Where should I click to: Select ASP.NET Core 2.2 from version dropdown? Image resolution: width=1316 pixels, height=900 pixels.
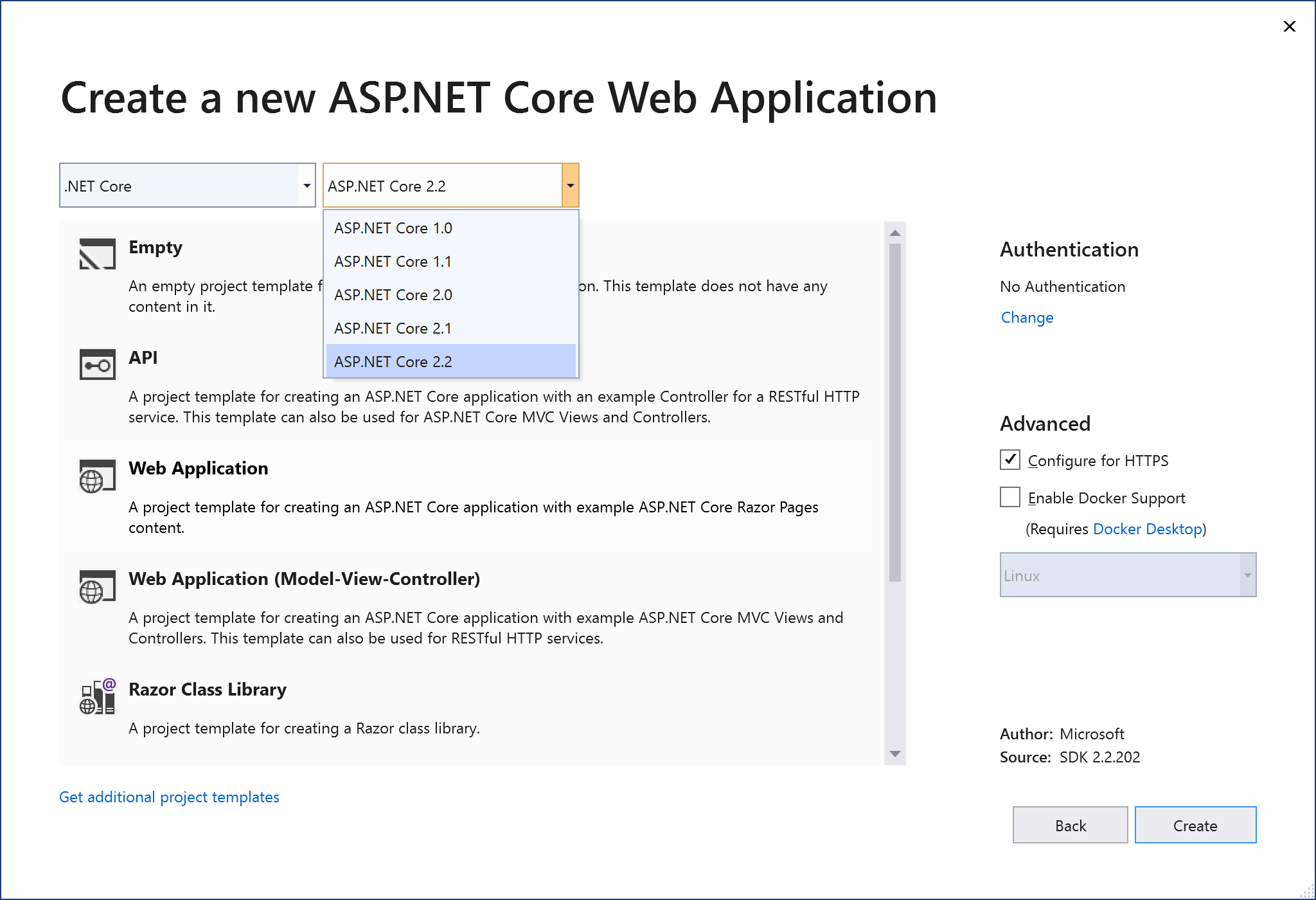coord(448,362)
